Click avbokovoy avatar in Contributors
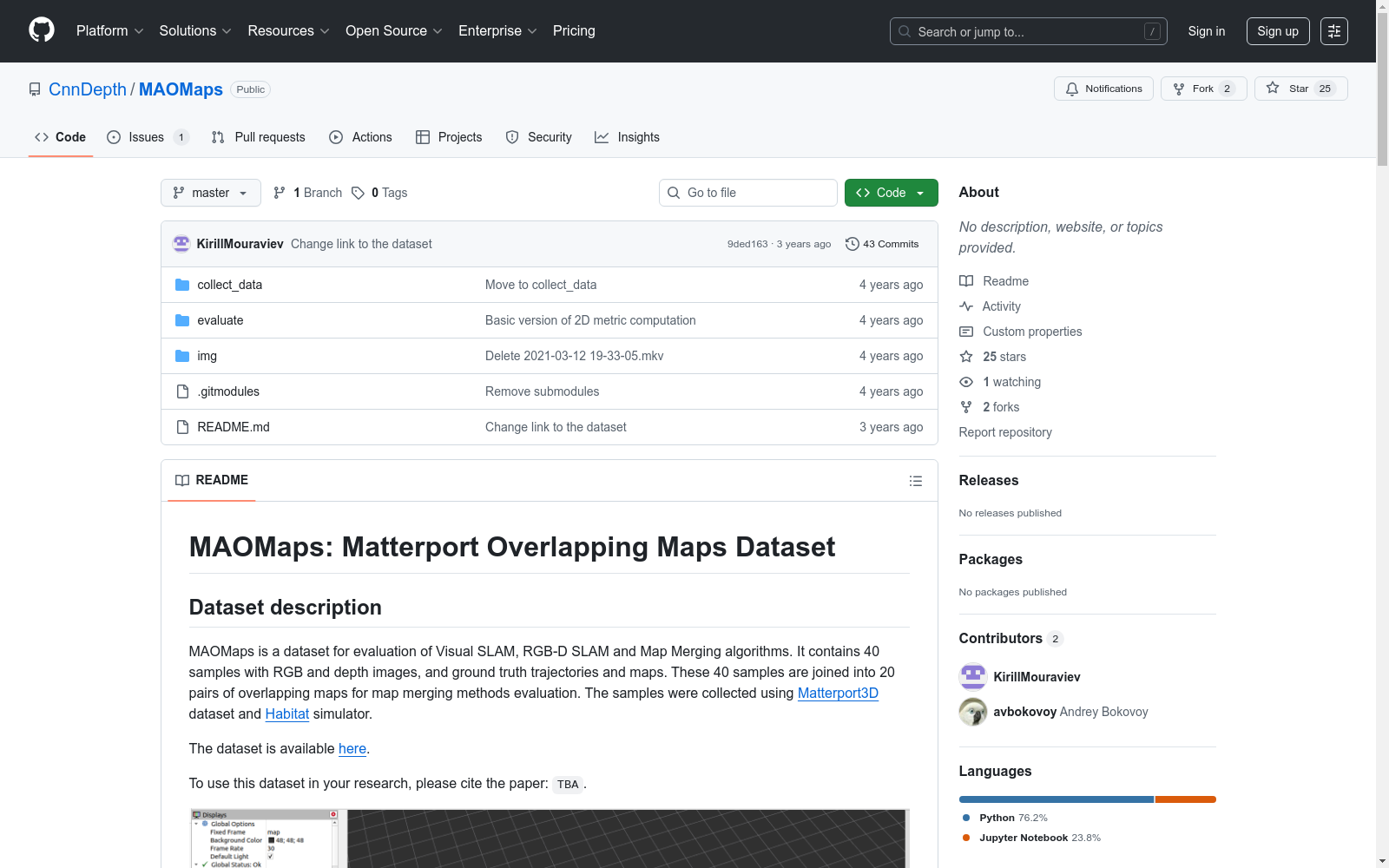Viewport: 1389px width, 868px height. [973, 712]
